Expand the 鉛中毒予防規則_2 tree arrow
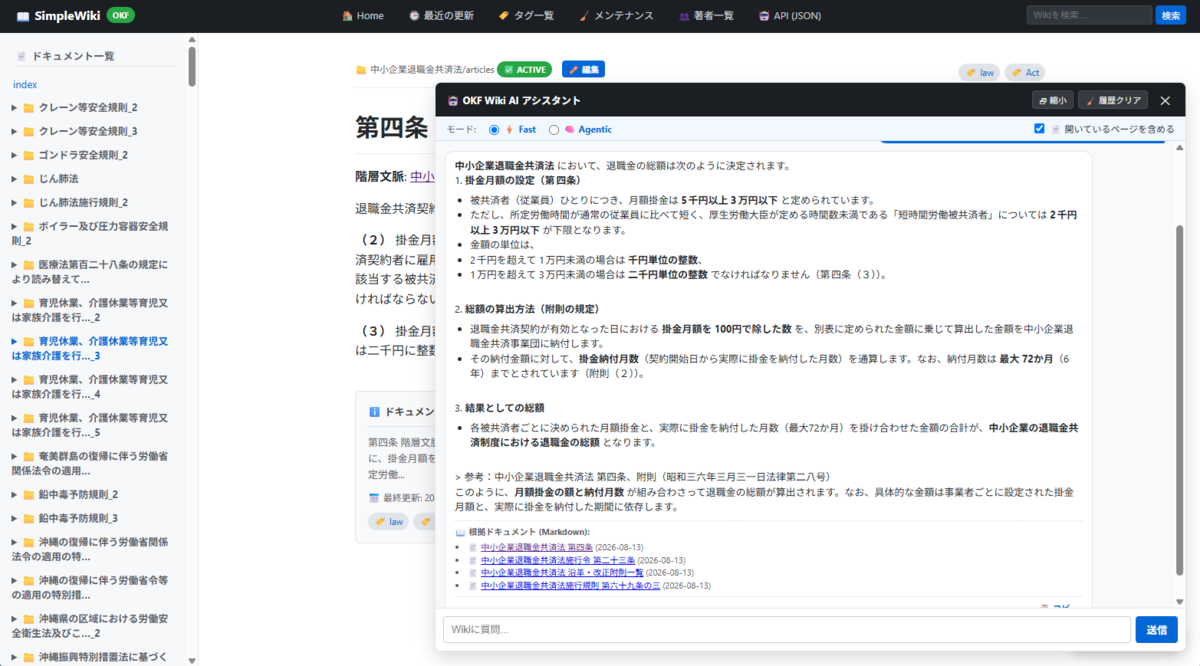This screenshot has height=666, width=1200. (x=15, y=494)
